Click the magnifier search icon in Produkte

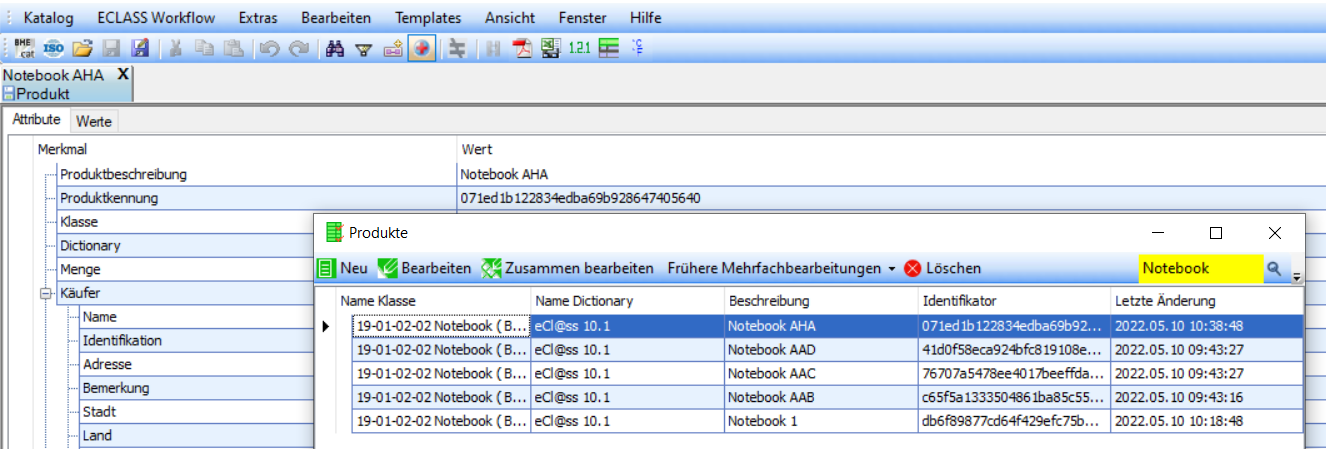pyautogui.click(x=1274, y=268)
